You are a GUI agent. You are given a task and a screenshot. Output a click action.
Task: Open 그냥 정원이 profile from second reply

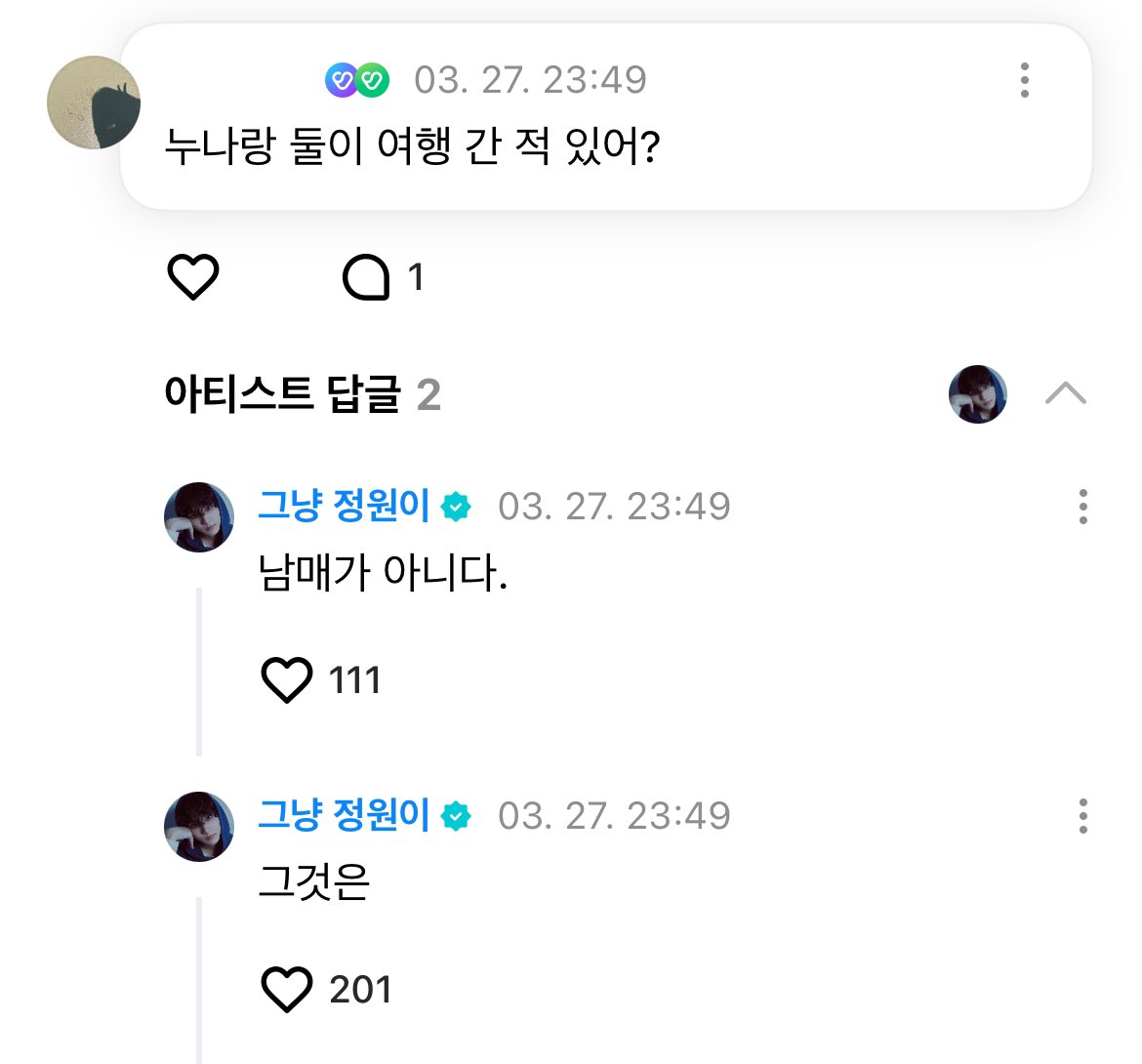[344, 815]
